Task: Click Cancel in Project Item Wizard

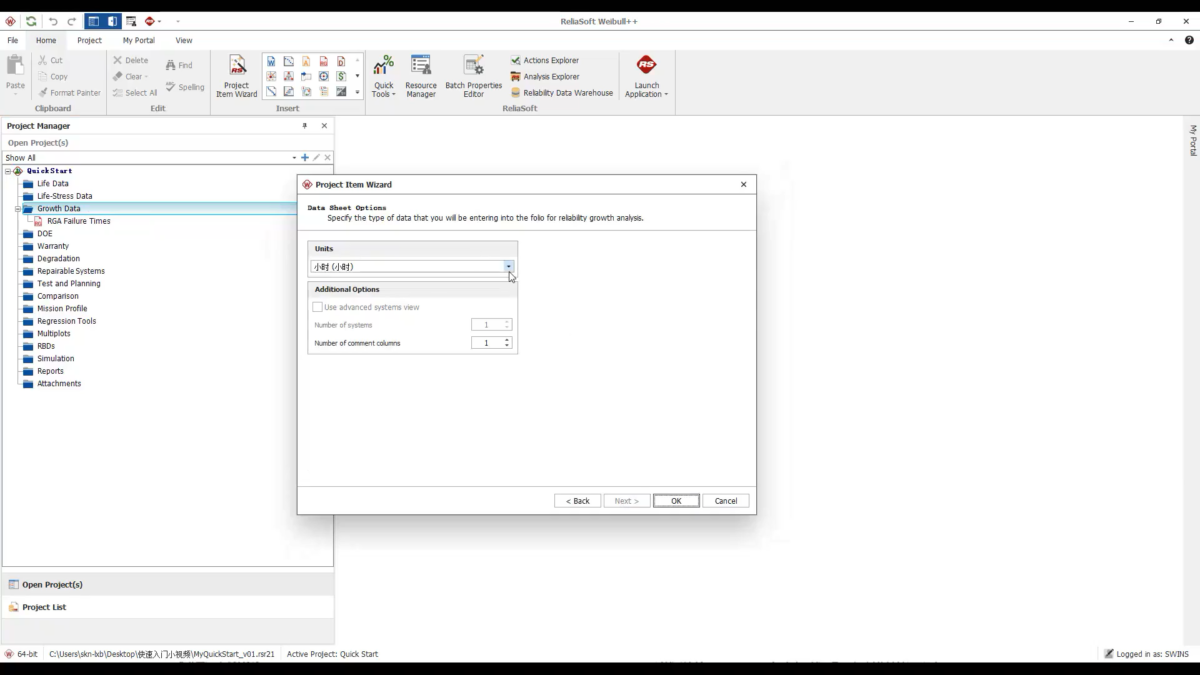Action: [726, 501]
